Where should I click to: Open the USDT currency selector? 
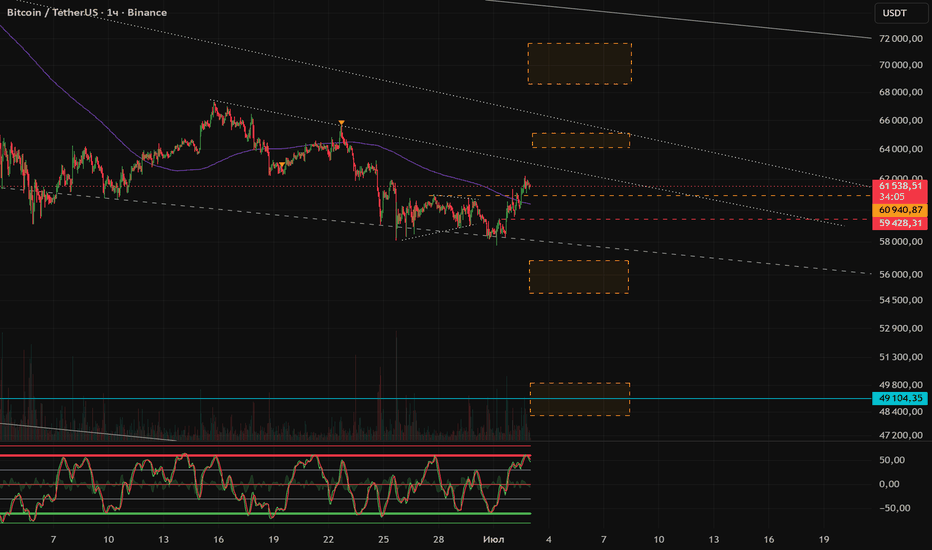[x=900, y=13]
